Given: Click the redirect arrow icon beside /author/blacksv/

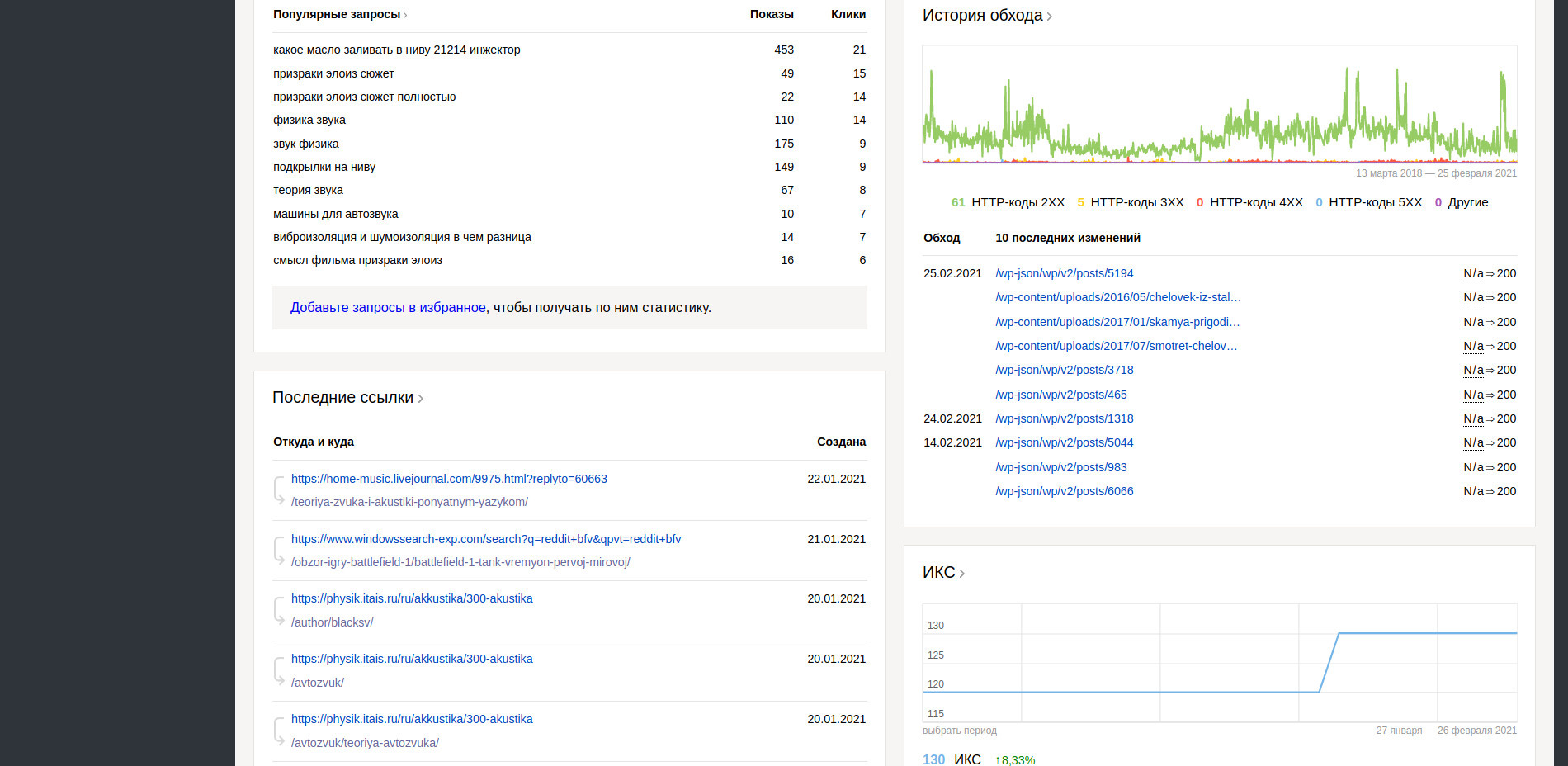Looking at the screenshot, I should (280, 611).
